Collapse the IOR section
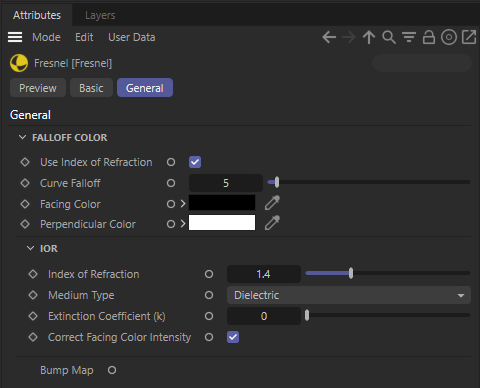The height and width of the screenshot is (388, 480). pyautogui.click(x=30, y=248)
